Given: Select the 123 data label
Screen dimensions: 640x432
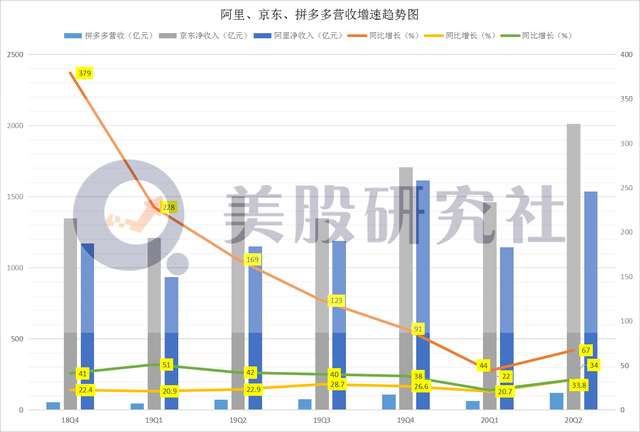Looking at the screenshot, I should click(336, 301).
